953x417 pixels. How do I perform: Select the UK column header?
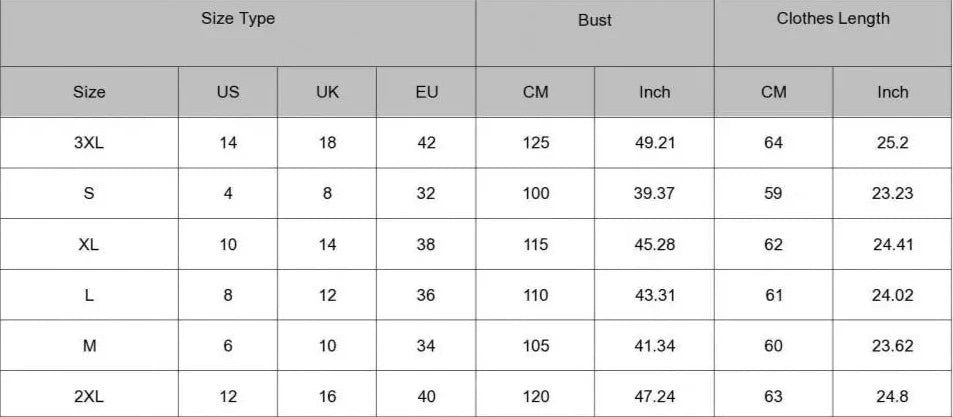click(327, 92)
